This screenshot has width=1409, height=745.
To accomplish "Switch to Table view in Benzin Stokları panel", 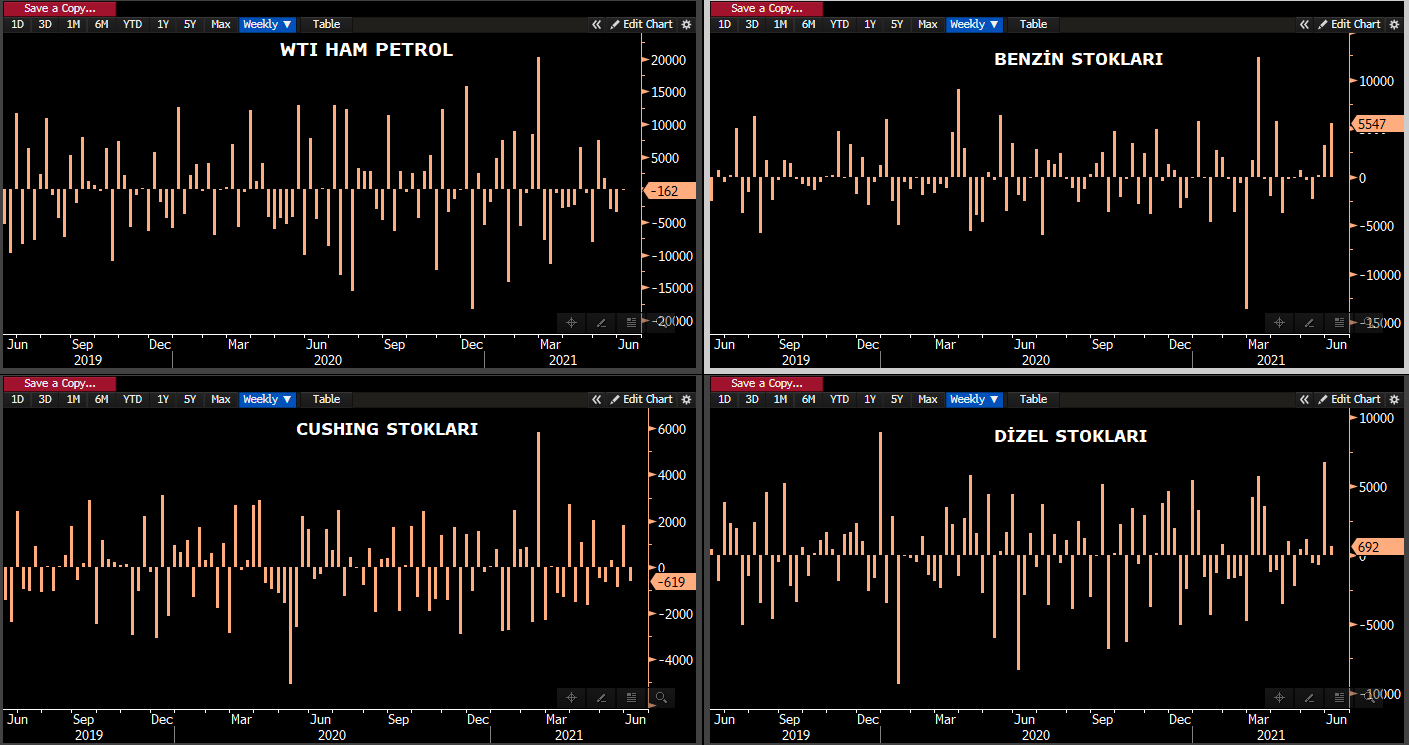I will point(1033,24).
